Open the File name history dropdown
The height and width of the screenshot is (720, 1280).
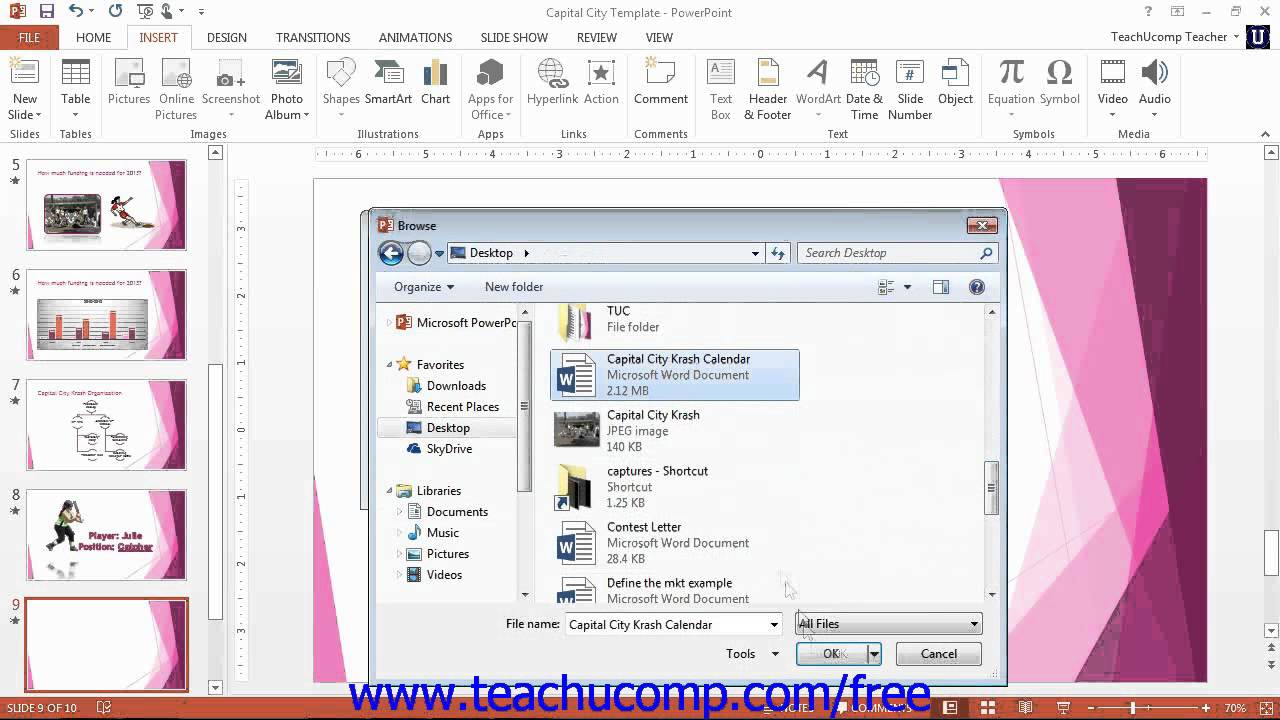click(773, 625)
